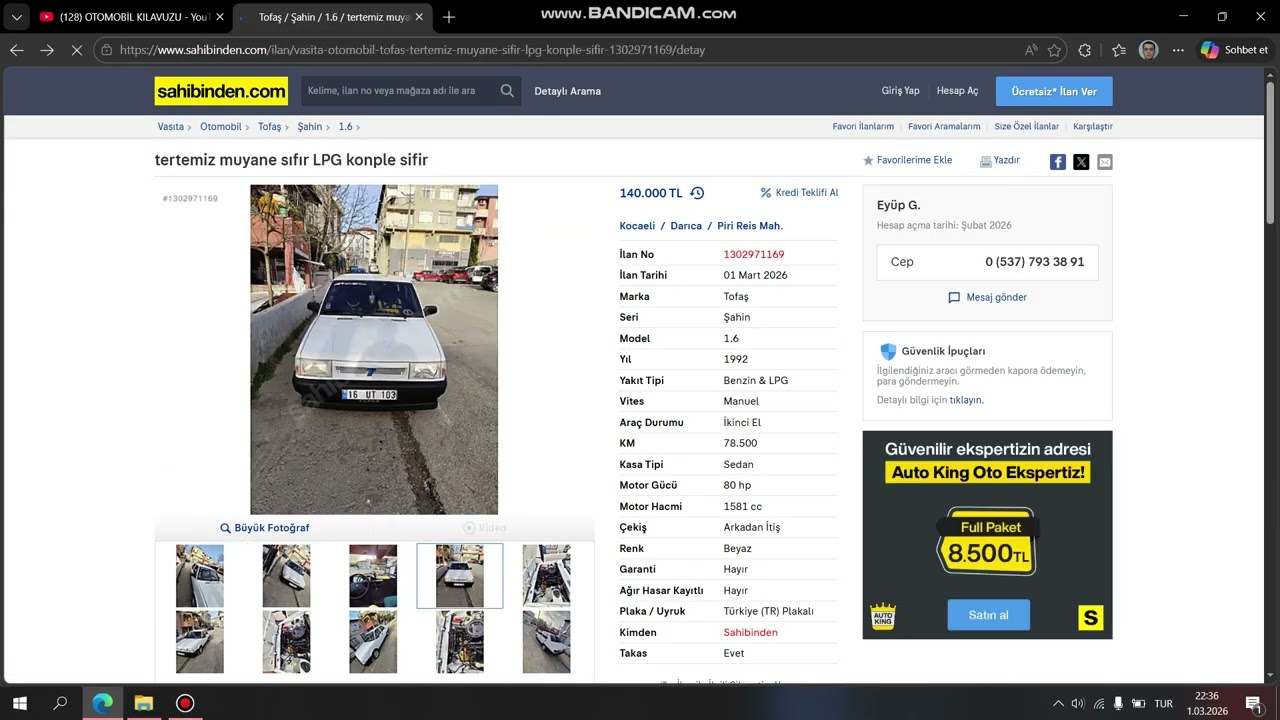Open Copilot Sohbet et button
1280x720 pixels.
point(1235,50)
